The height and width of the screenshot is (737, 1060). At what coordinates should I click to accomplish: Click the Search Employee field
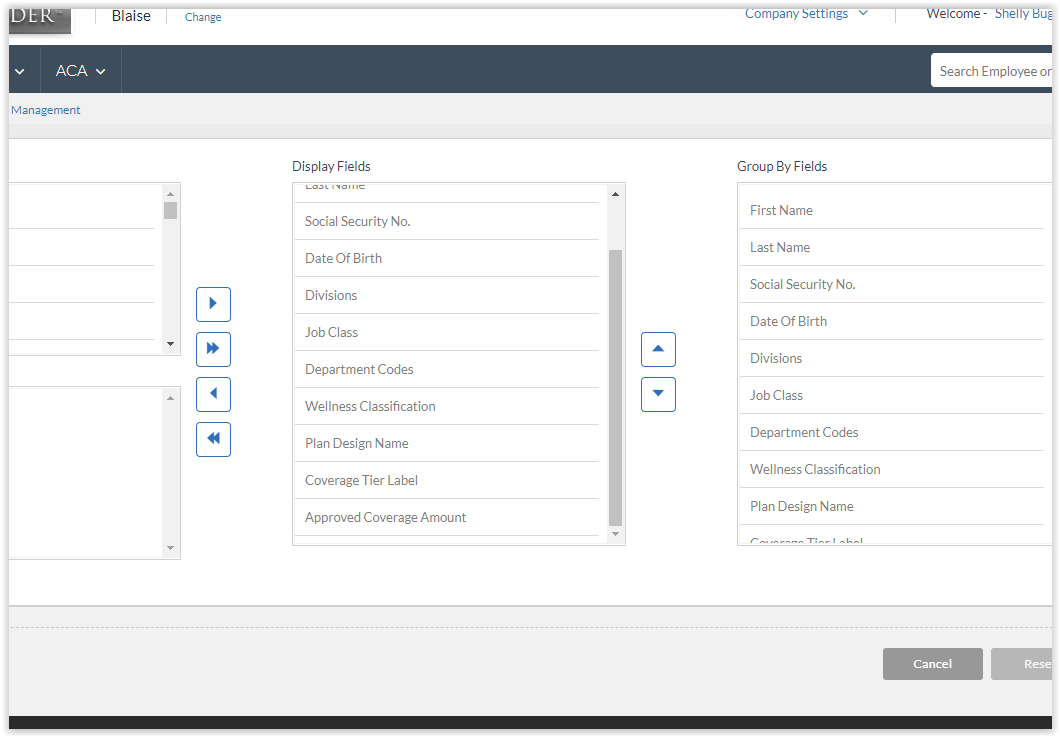[995, 70]
